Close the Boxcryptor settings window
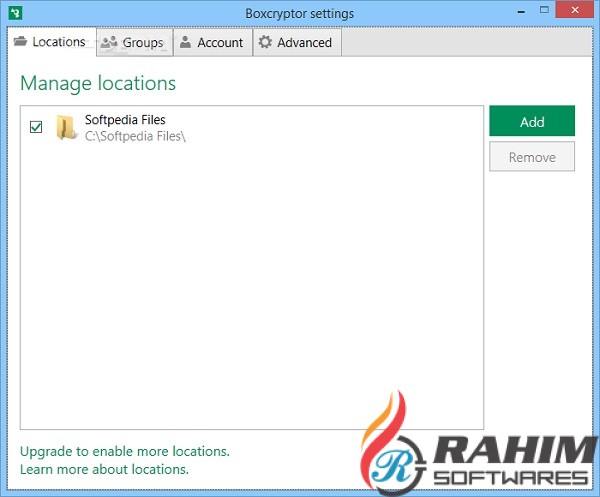The width and height of the screenshot is (600, 497). coord(575,10)
